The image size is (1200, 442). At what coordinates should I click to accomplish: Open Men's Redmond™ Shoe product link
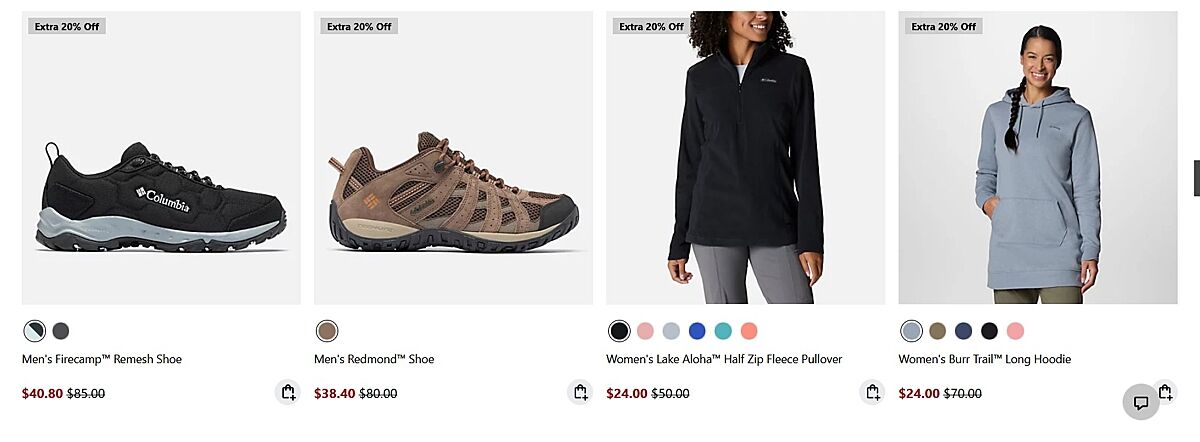pos(374,359)
